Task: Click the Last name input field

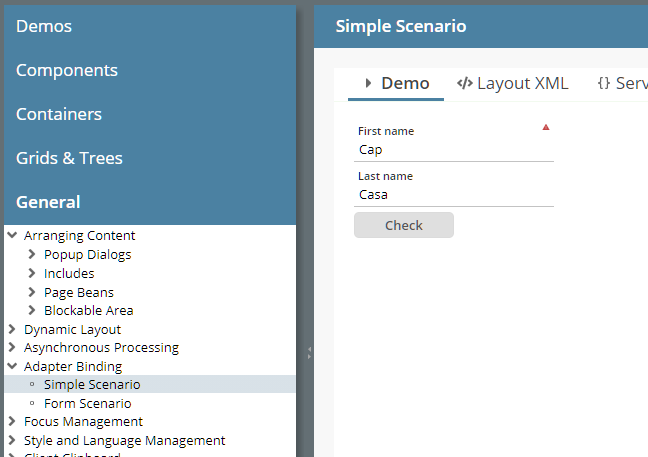Action: tap(453, 195)
